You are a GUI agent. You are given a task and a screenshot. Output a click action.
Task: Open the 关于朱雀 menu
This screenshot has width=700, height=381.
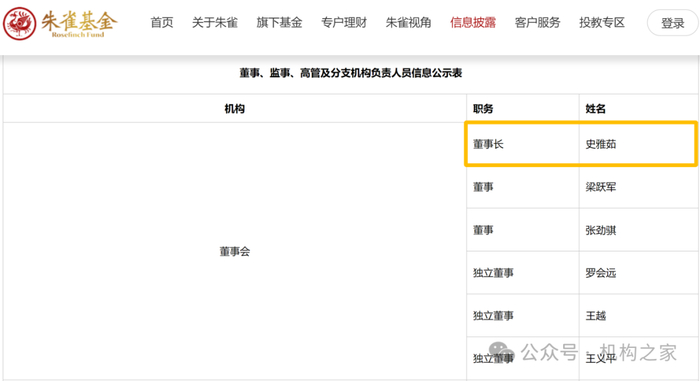[215, 22]
